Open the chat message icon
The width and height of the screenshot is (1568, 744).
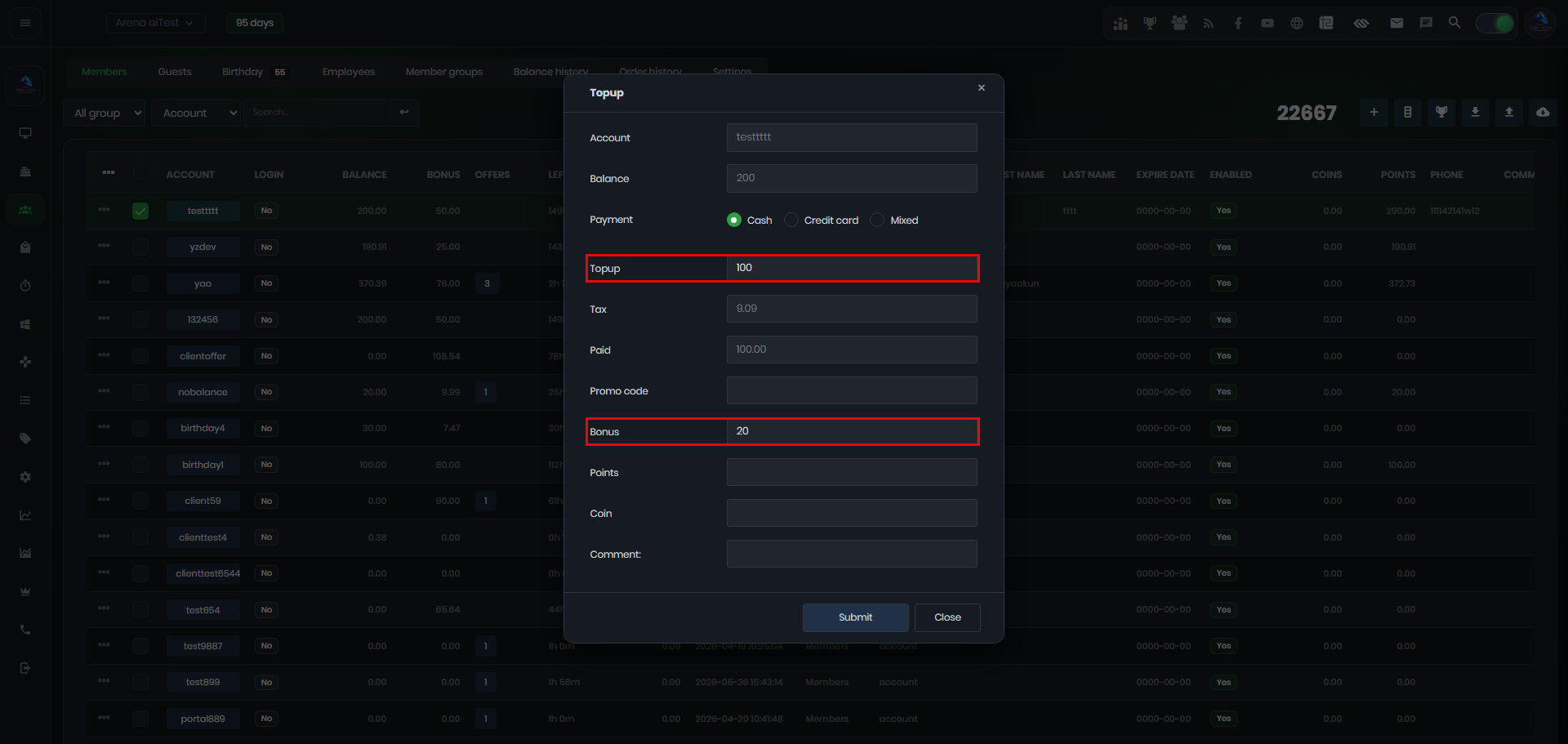click(1426, 23)
